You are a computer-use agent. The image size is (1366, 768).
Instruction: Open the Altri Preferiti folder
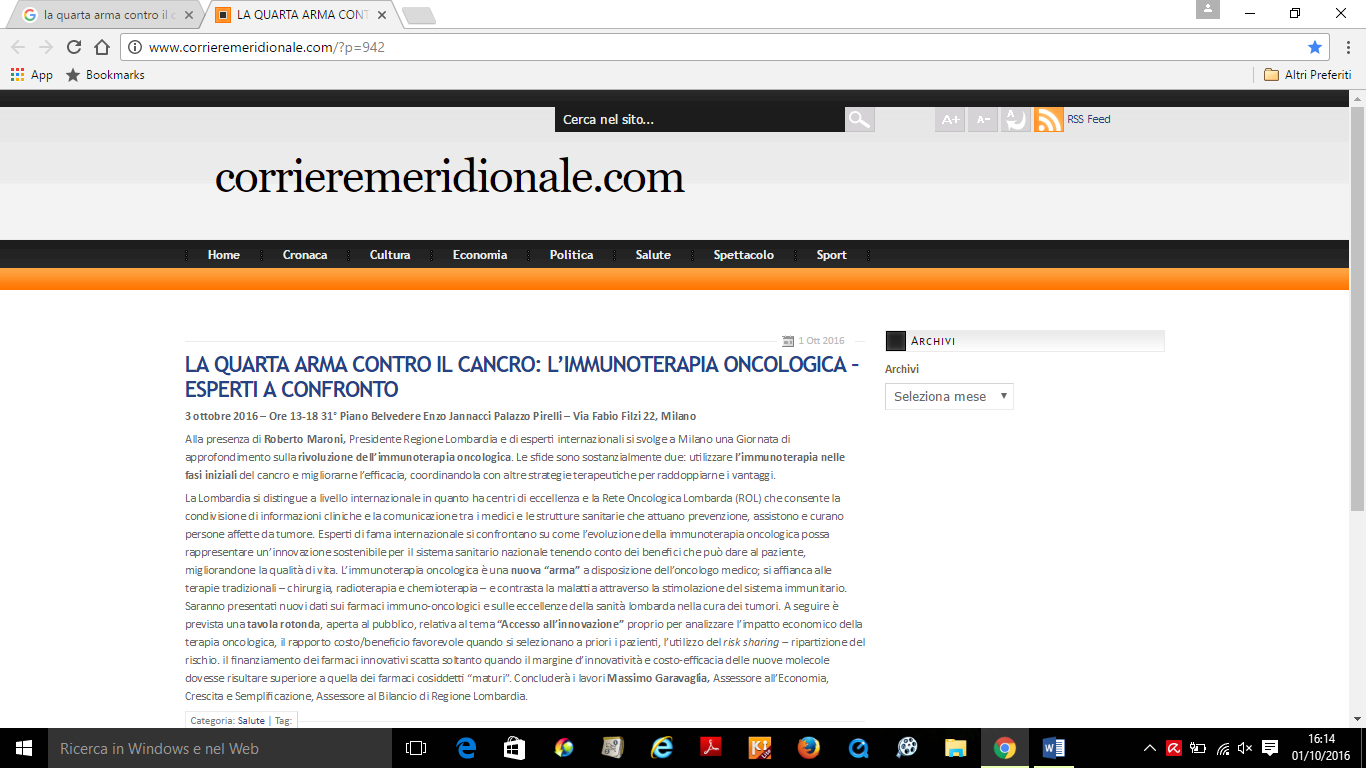pos(1307,75)
